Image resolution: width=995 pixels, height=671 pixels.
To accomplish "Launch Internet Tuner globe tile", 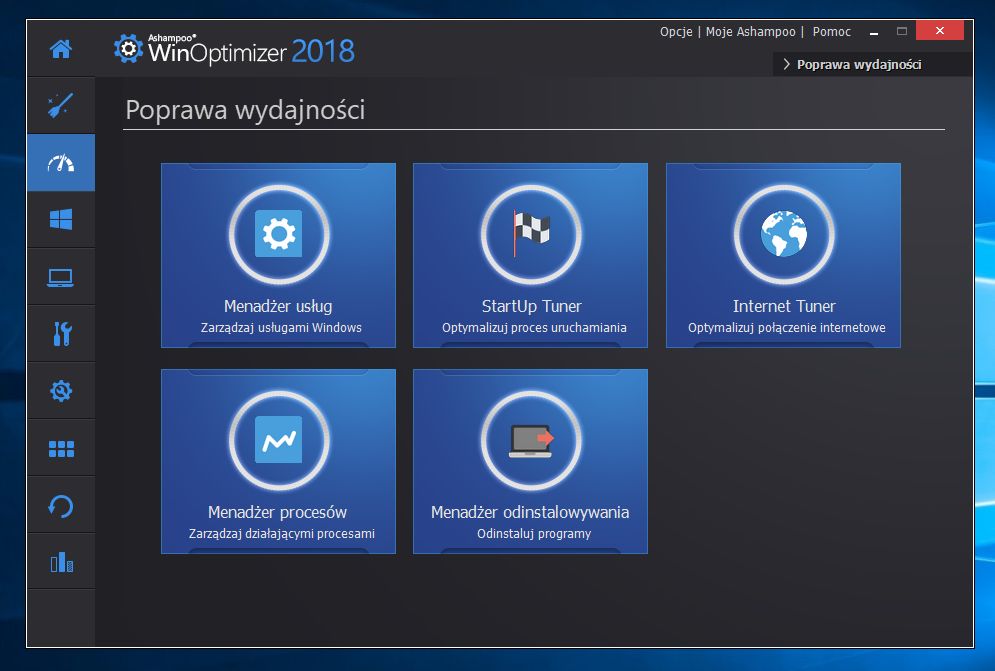I will [x=783, y=255].
